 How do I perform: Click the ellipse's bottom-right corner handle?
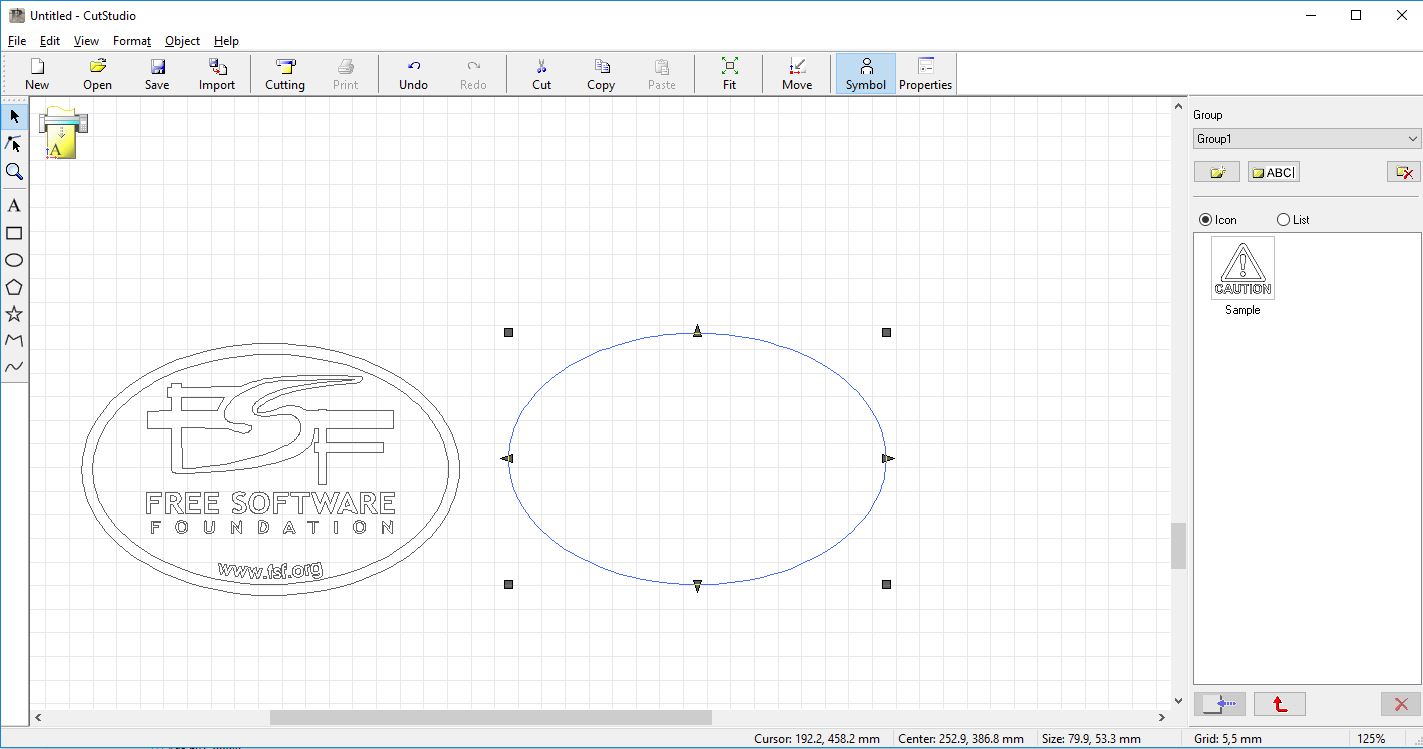tap(886, 584)
